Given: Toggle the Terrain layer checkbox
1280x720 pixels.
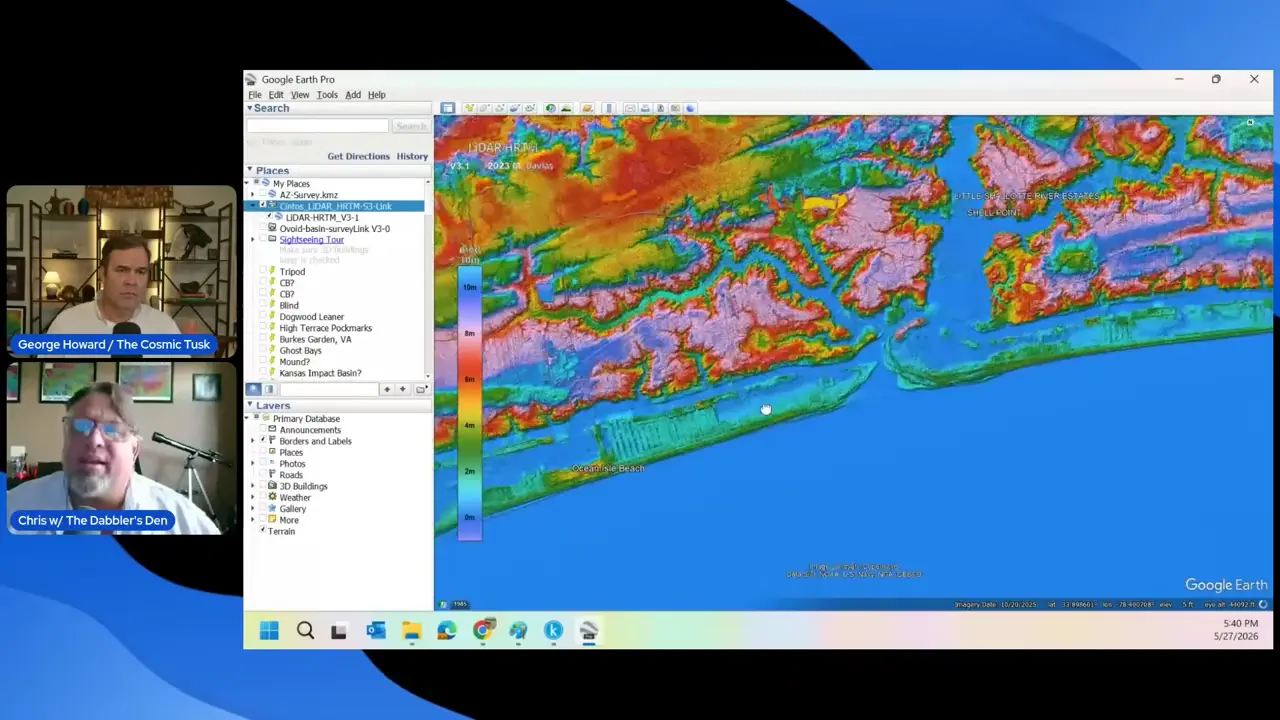Looking at the screenshot, I should [x=263, y=531].
